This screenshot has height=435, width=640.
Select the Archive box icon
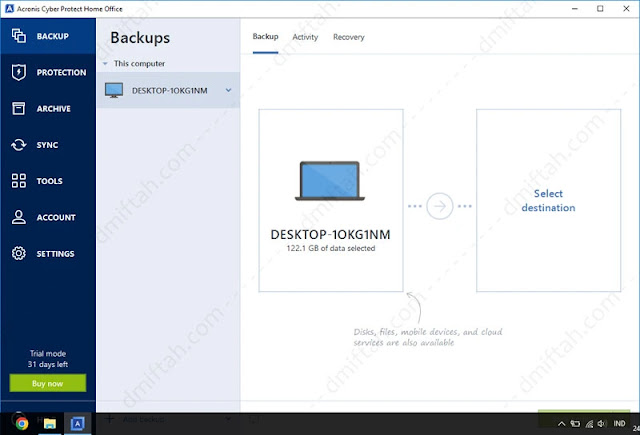coord(19,109)
